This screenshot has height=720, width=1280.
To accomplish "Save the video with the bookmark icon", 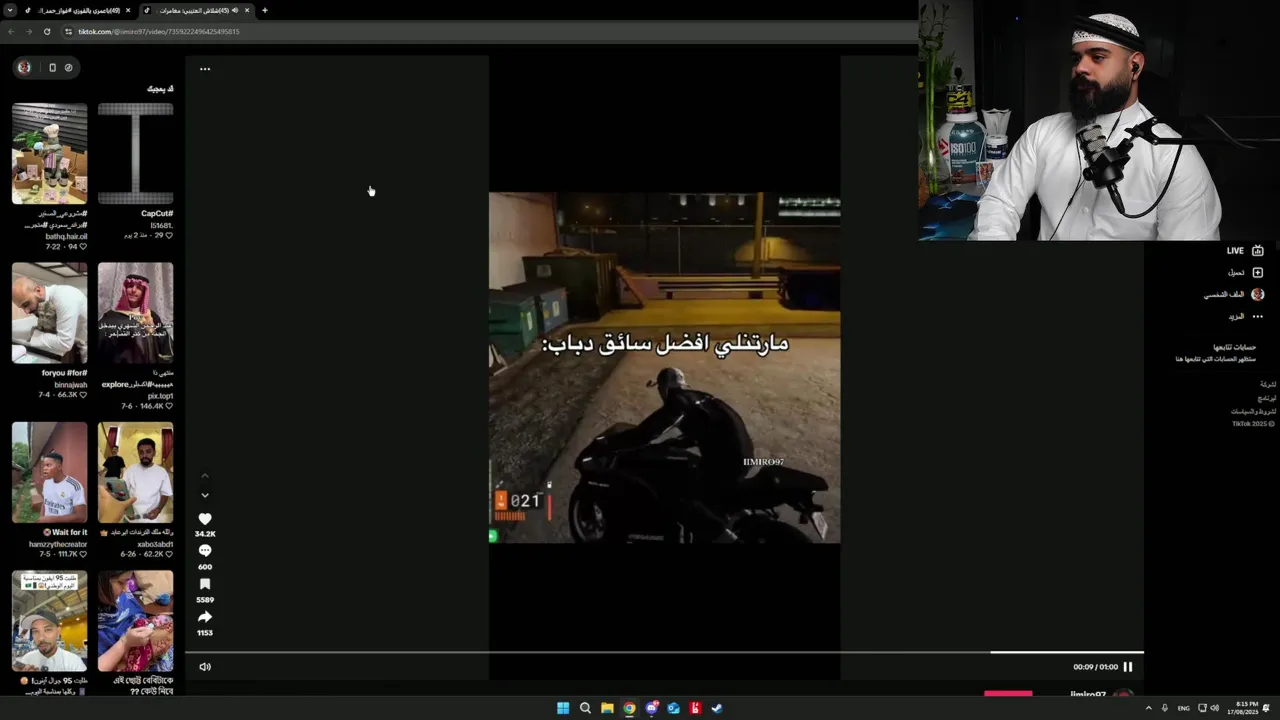I will tap(205, 584).
